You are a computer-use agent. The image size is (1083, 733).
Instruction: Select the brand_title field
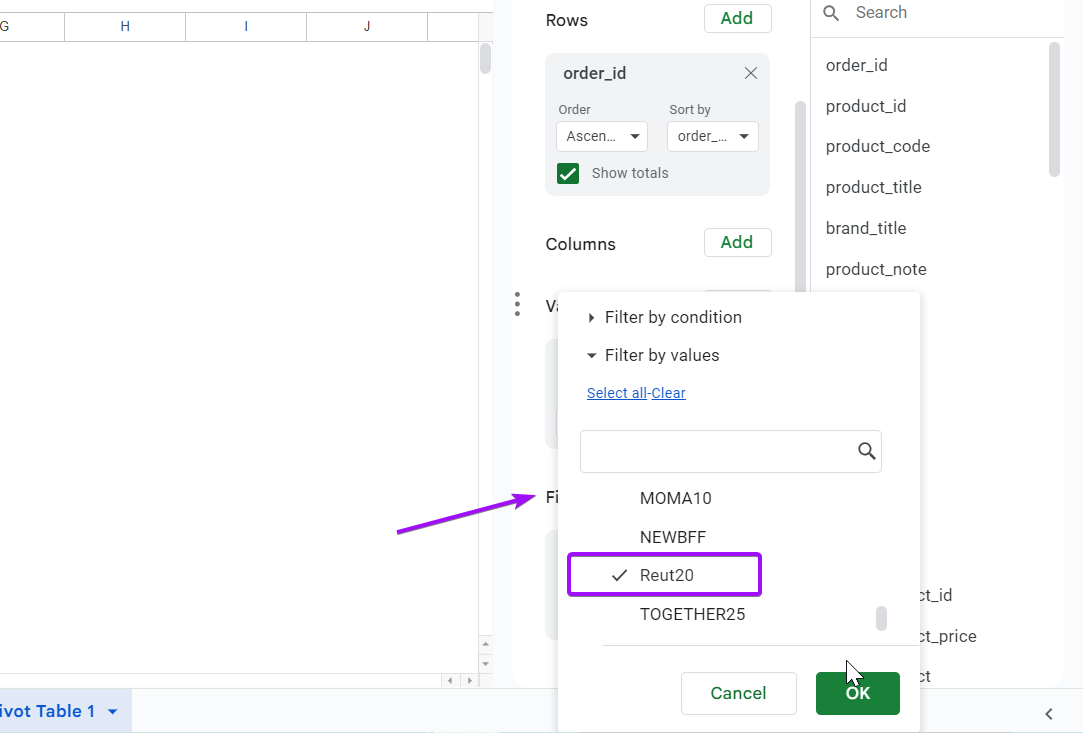pyautogui.click(x=865, y=228)
